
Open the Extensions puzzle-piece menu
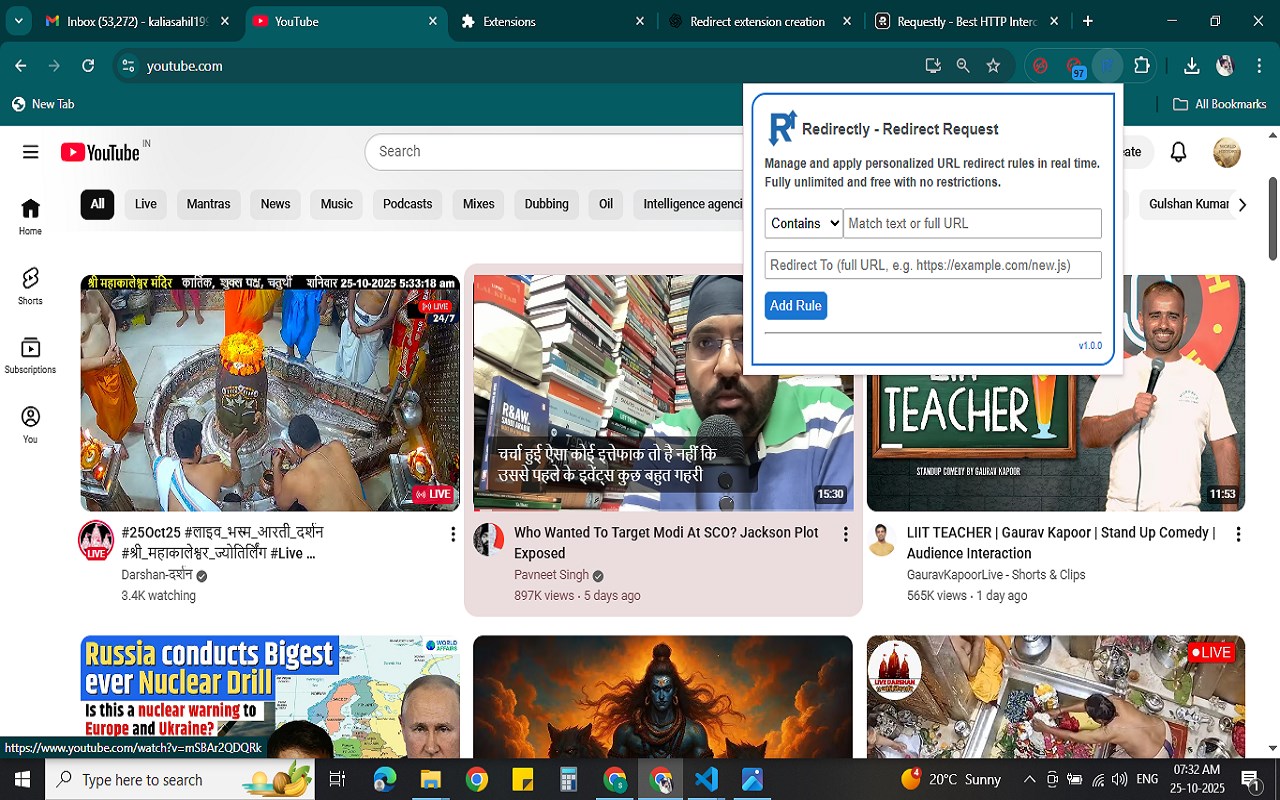(1142, 66)
